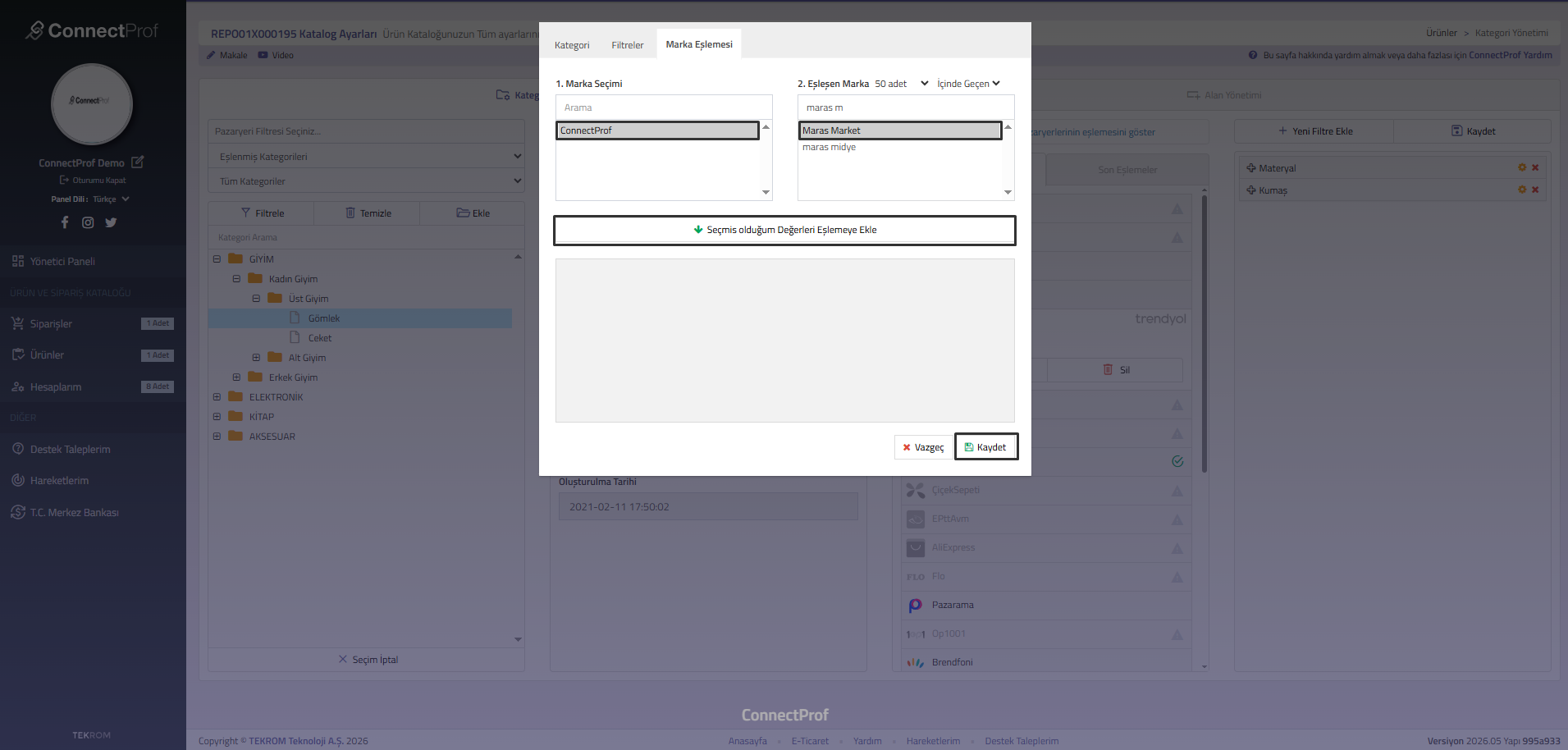Open the '50 adet' count dropdown
Image resolution: width=1568 pixels, height=750 pixels.
coord(902,84)
